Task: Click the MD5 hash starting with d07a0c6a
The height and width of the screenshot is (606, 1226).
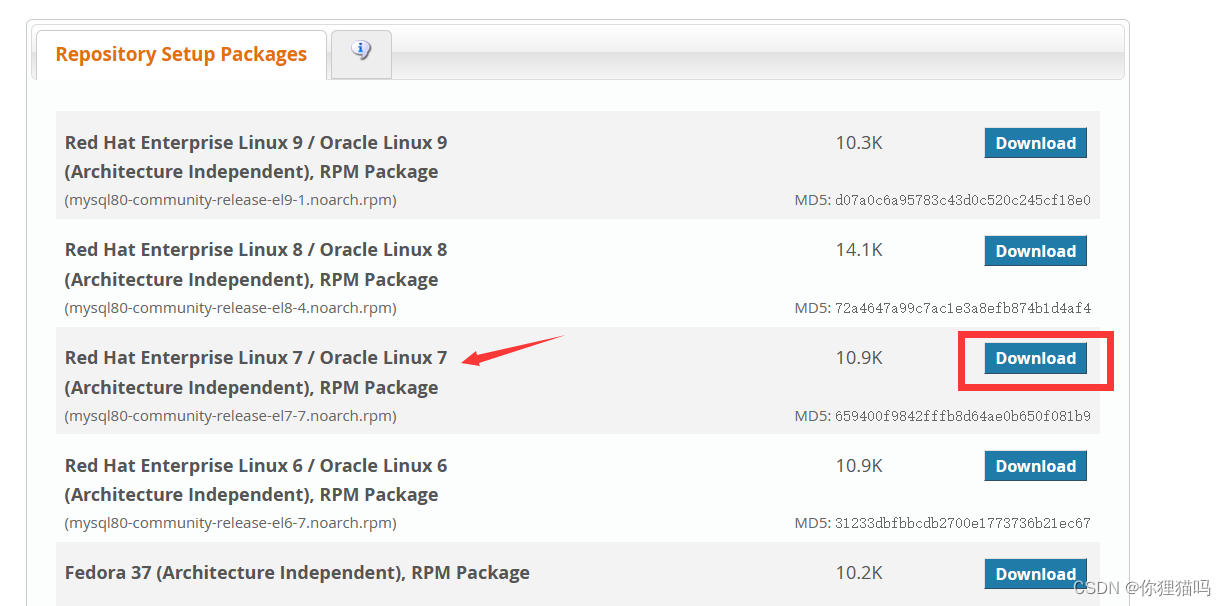Action: [962, 200]
